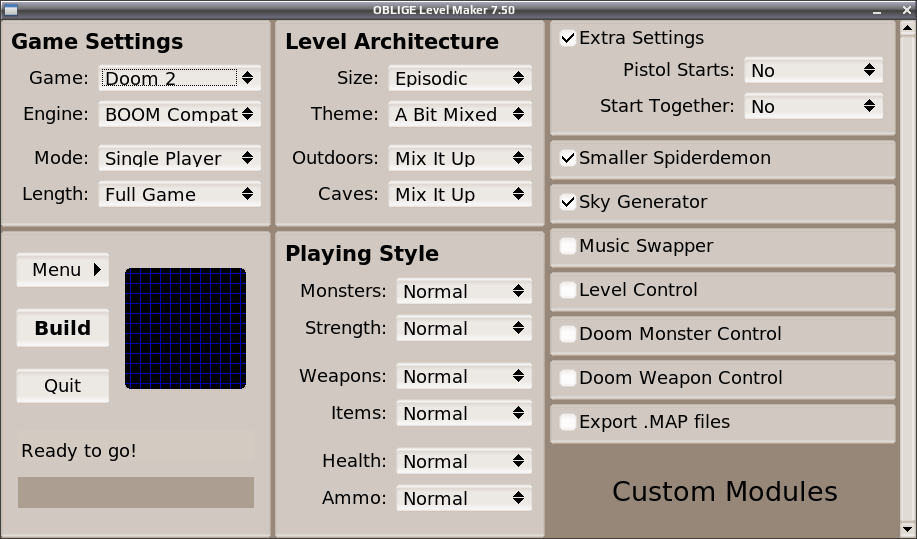Click the Playing Style heading
This screenshot has width=917, height=539.
point(362,254)
